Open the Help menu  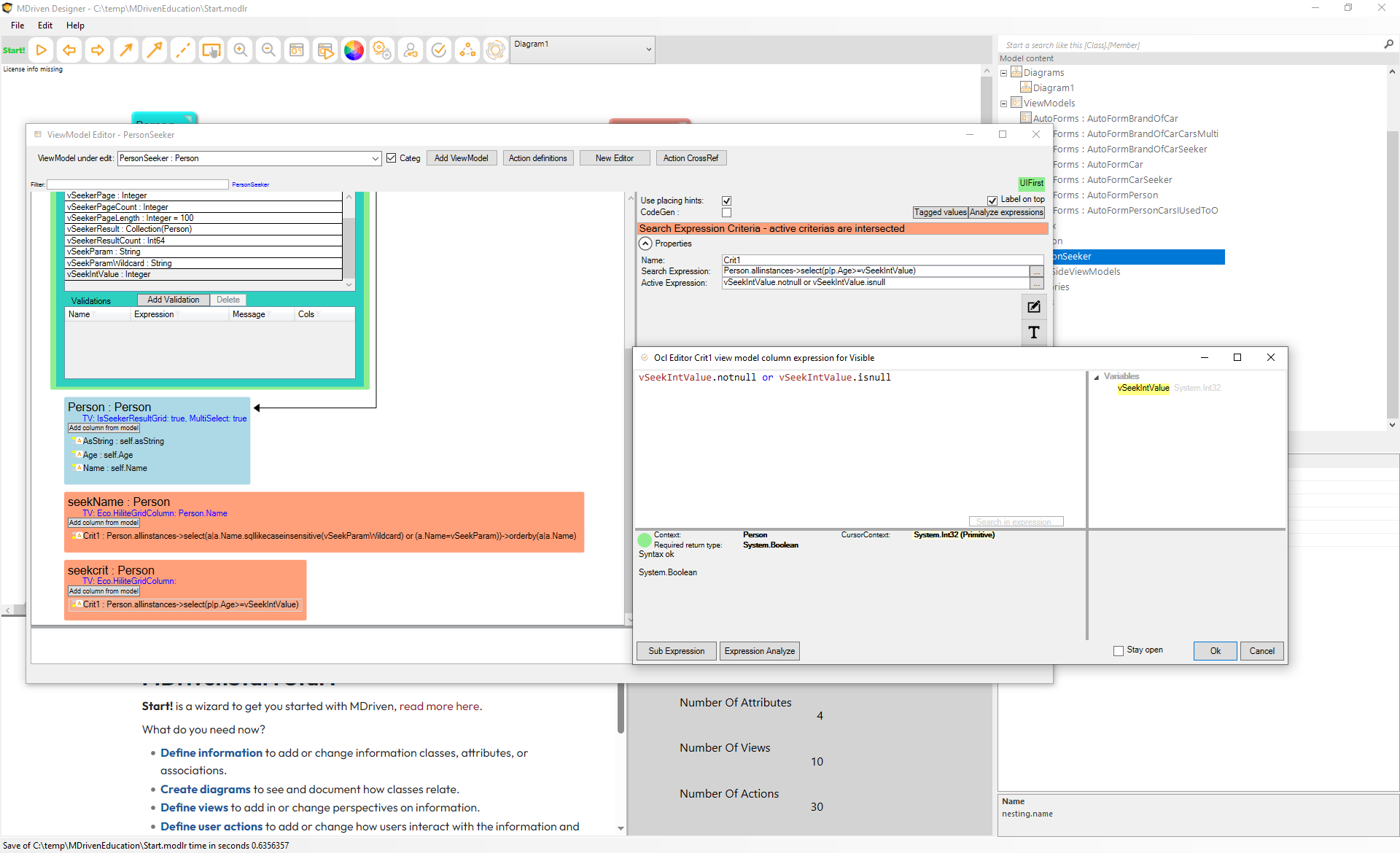click(75, 26)
